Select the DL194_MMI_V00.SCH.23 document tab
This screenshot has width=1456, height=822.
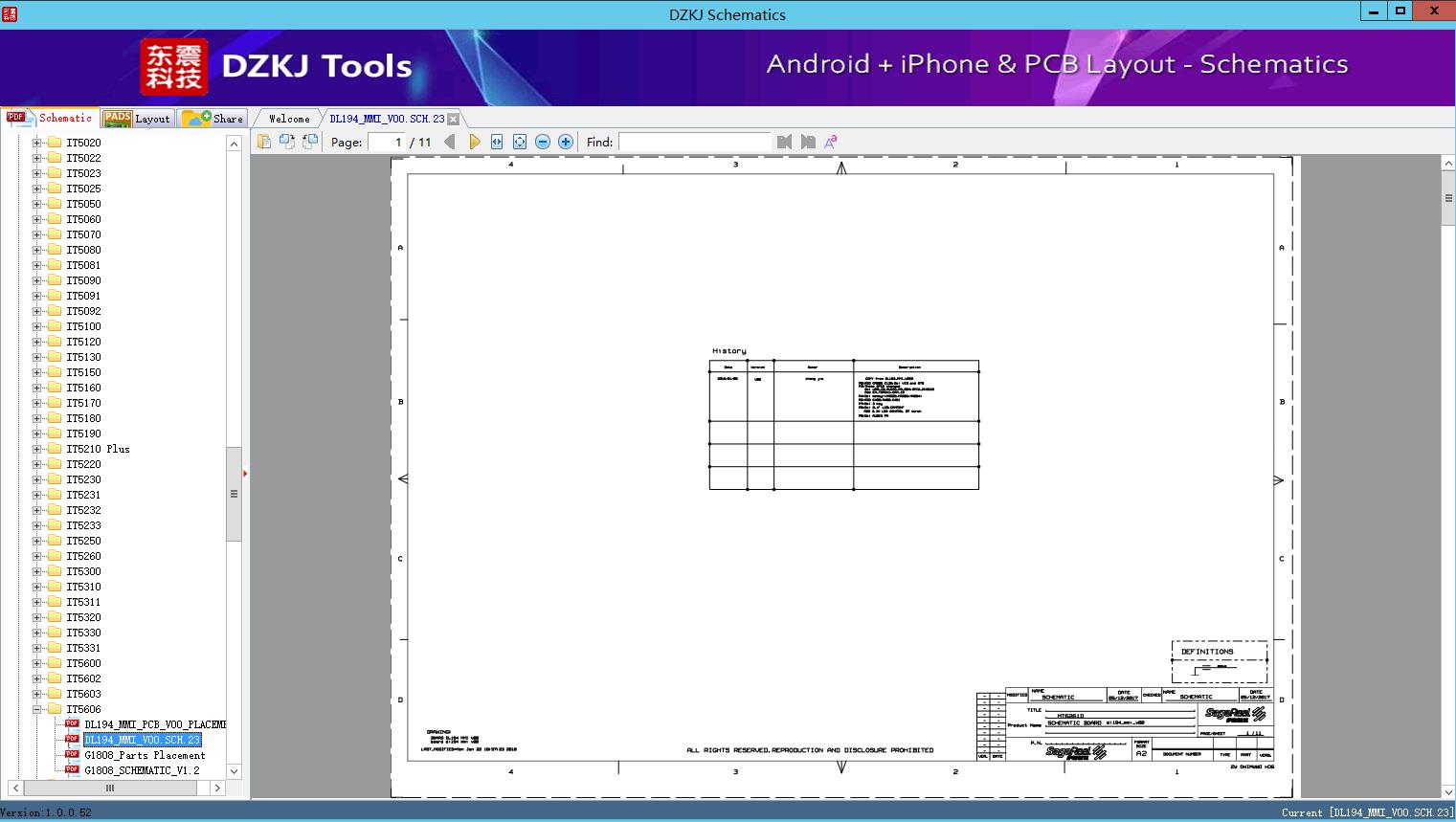[x=387, y=119]
